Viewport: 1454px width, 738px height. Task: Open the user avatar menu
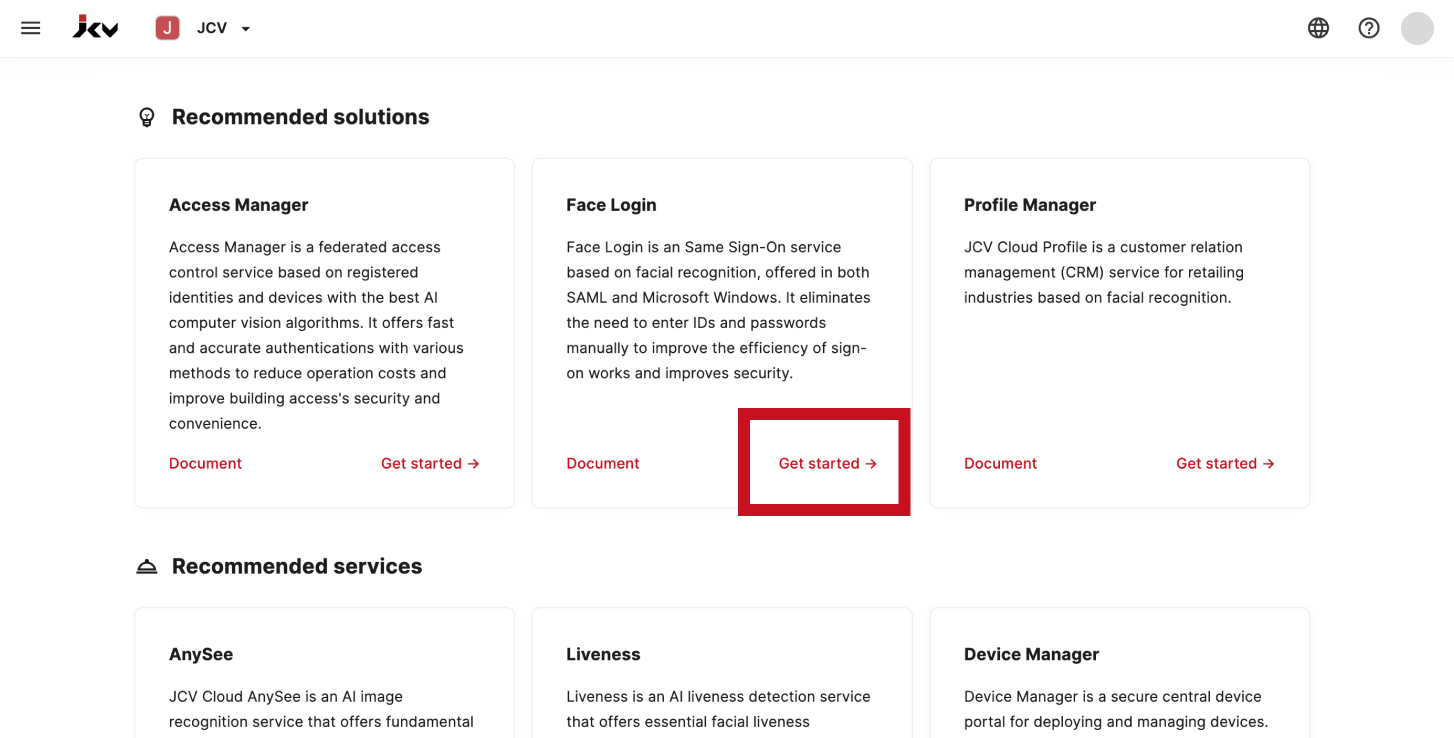point(1417,28)
